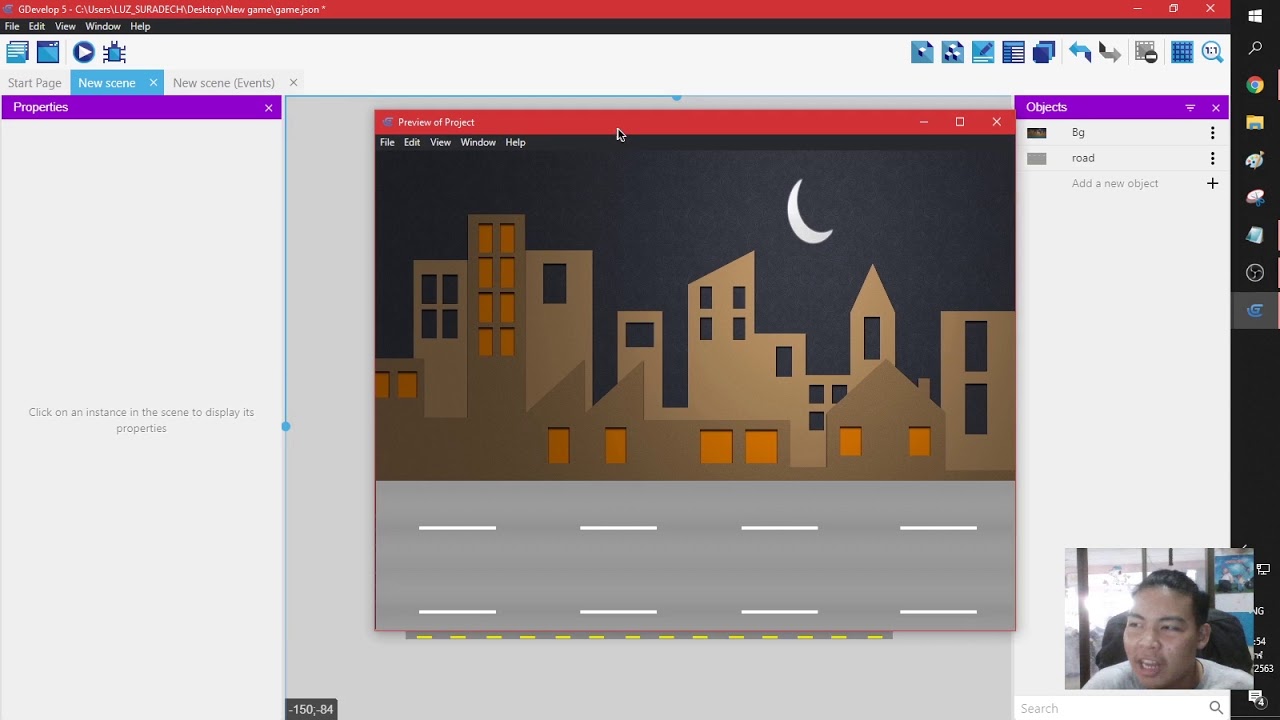
Task: Open OBS Studio from the taskbar
Action: (1255, 273)
